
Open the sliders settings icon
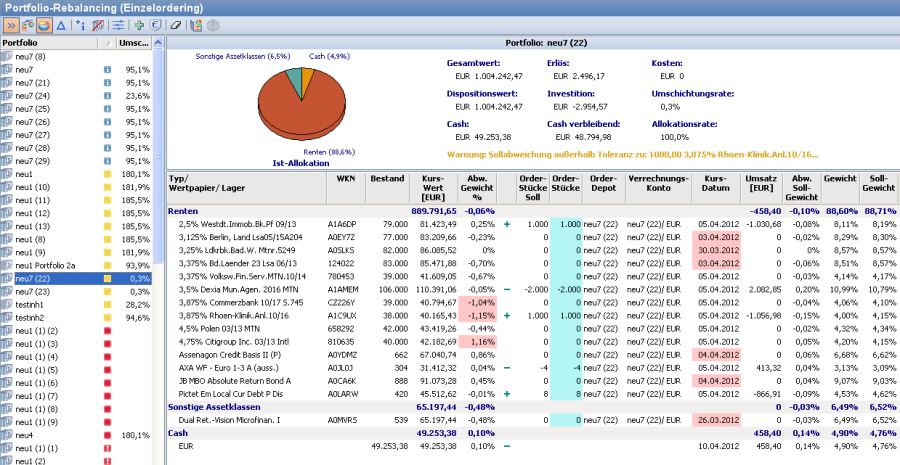(117, 24)
